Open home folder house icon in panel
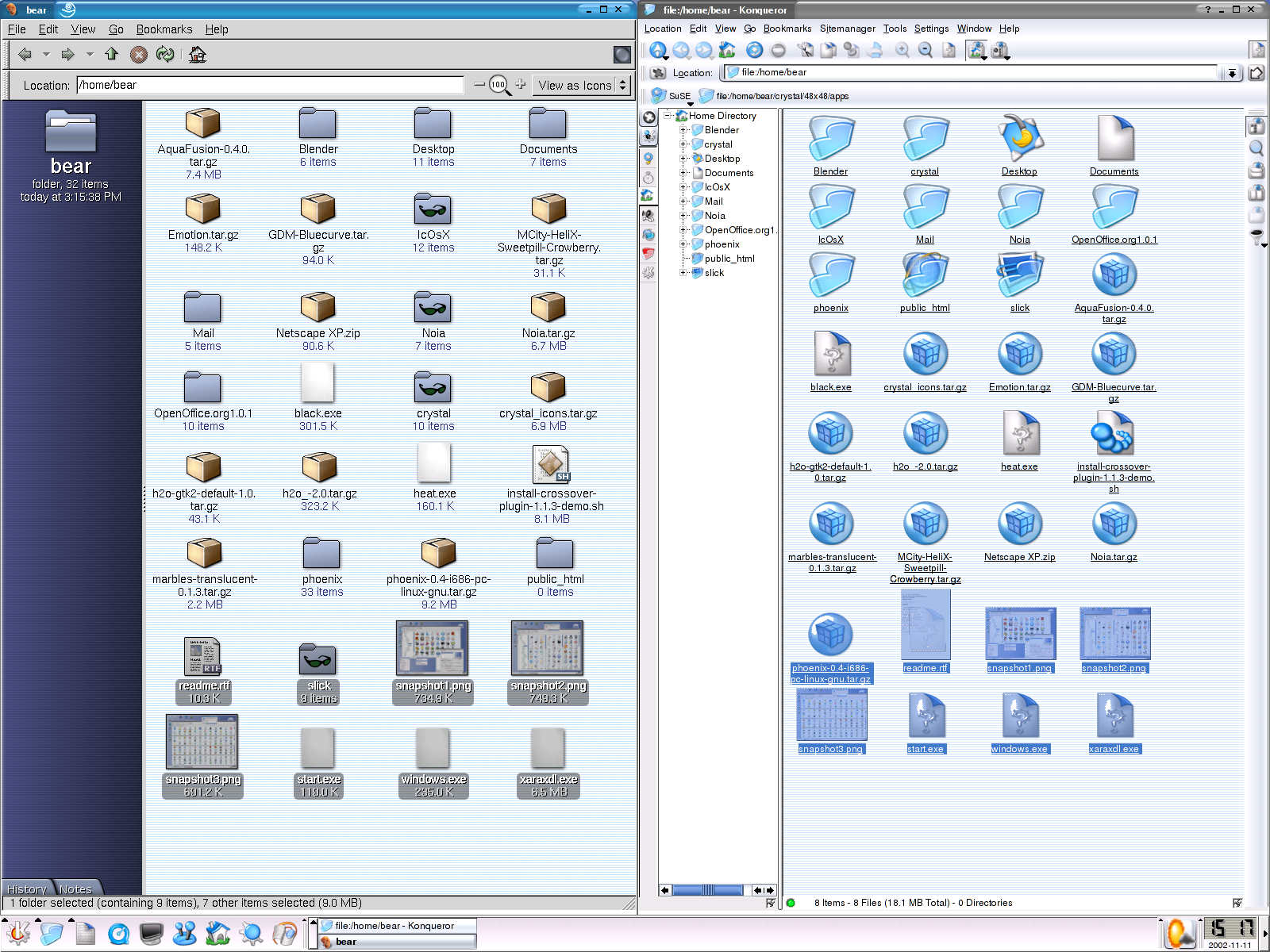This screenshot has width=1270, height=952. pos(217,934)
